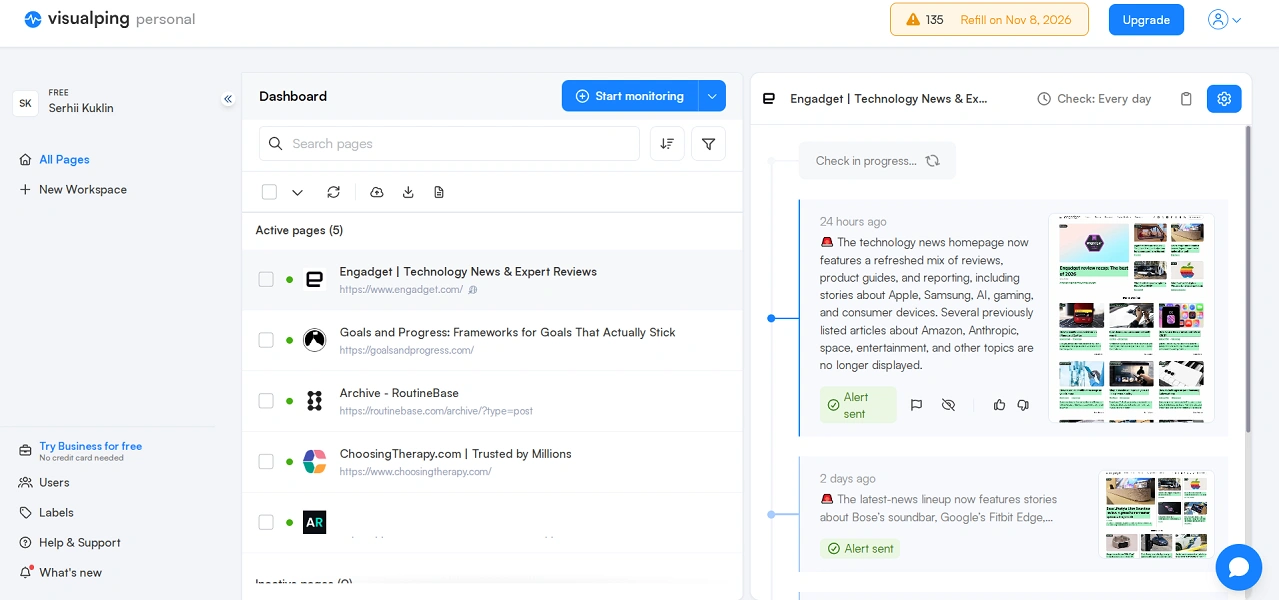The image size is (1279, 600).
Task: Click the right panel vertical scrollbar
Action: tap(1248, 280)
